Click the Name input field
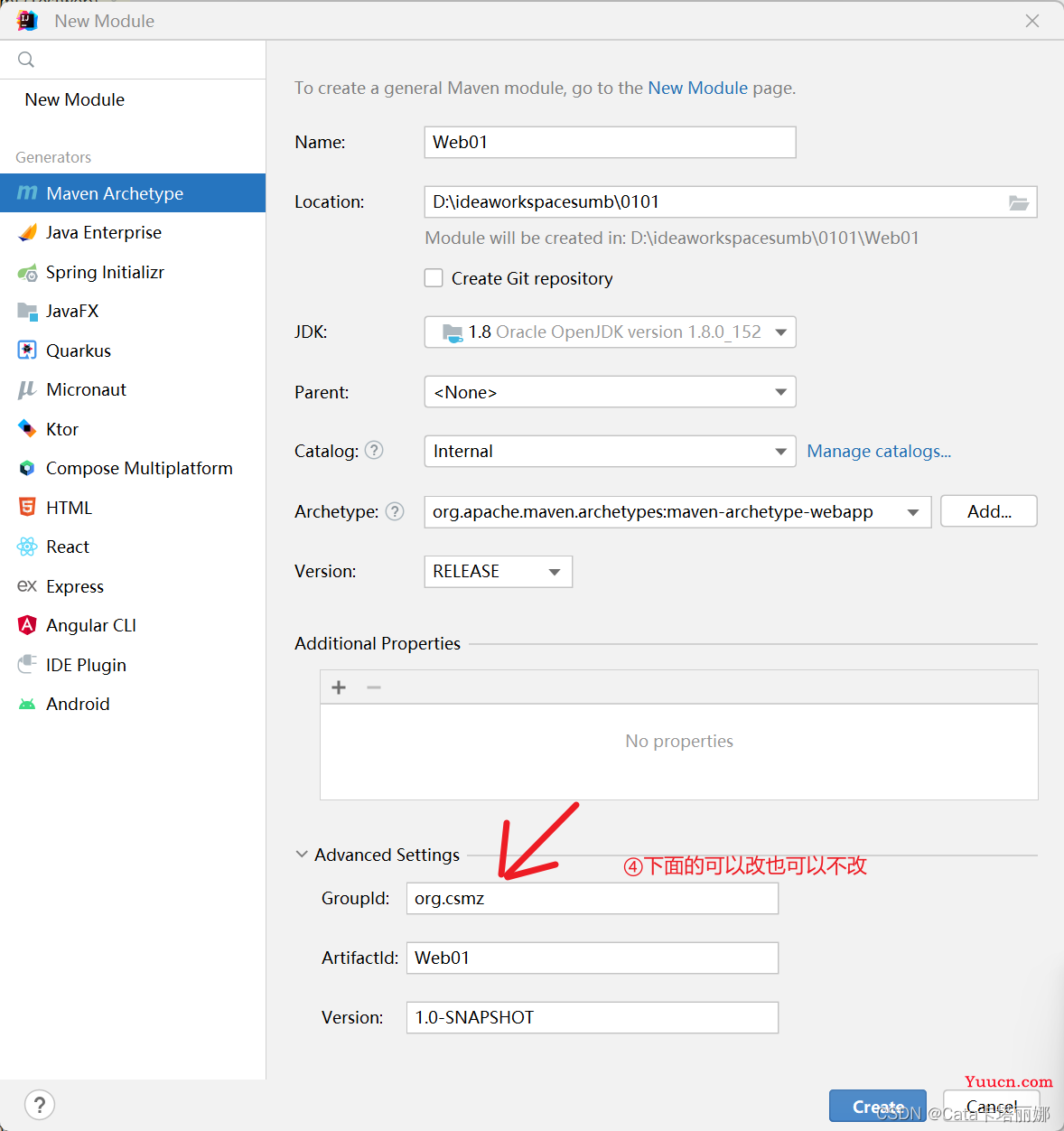This screenshot has height=1131, width=1064. coord(611,143)
